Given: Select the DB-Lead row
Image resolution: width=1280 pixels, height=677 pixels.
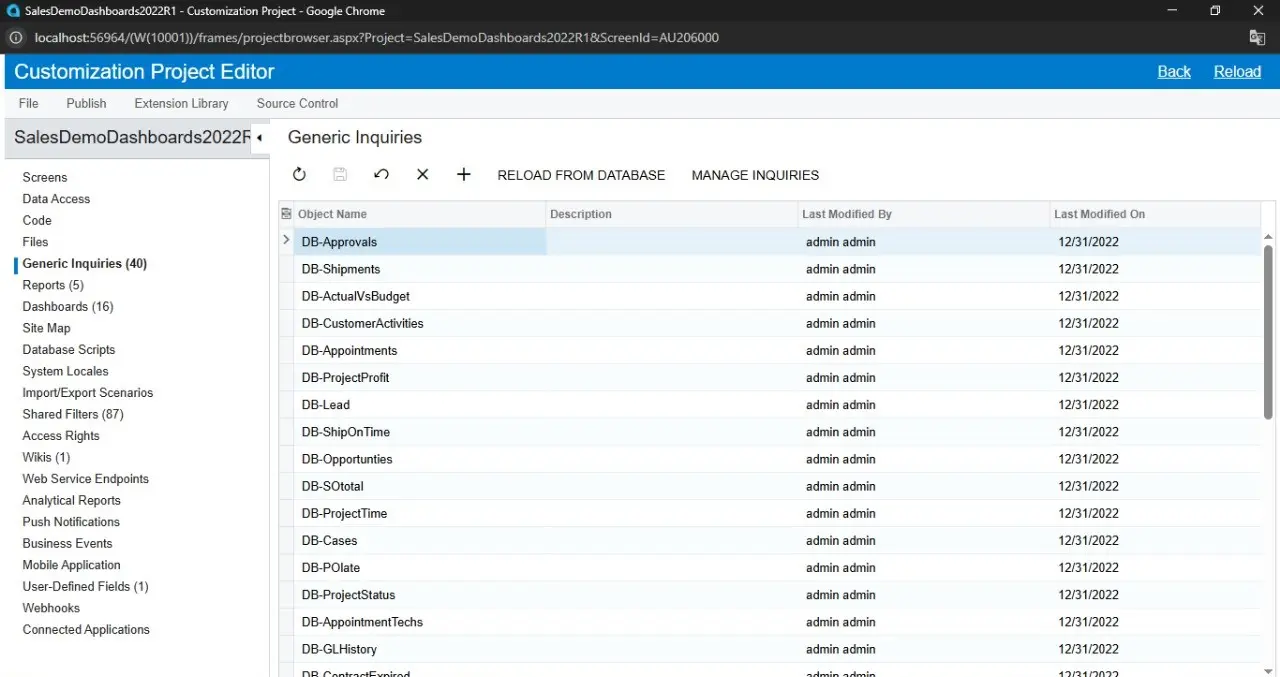Looking at the screenshot, I should tap(770, 405).
